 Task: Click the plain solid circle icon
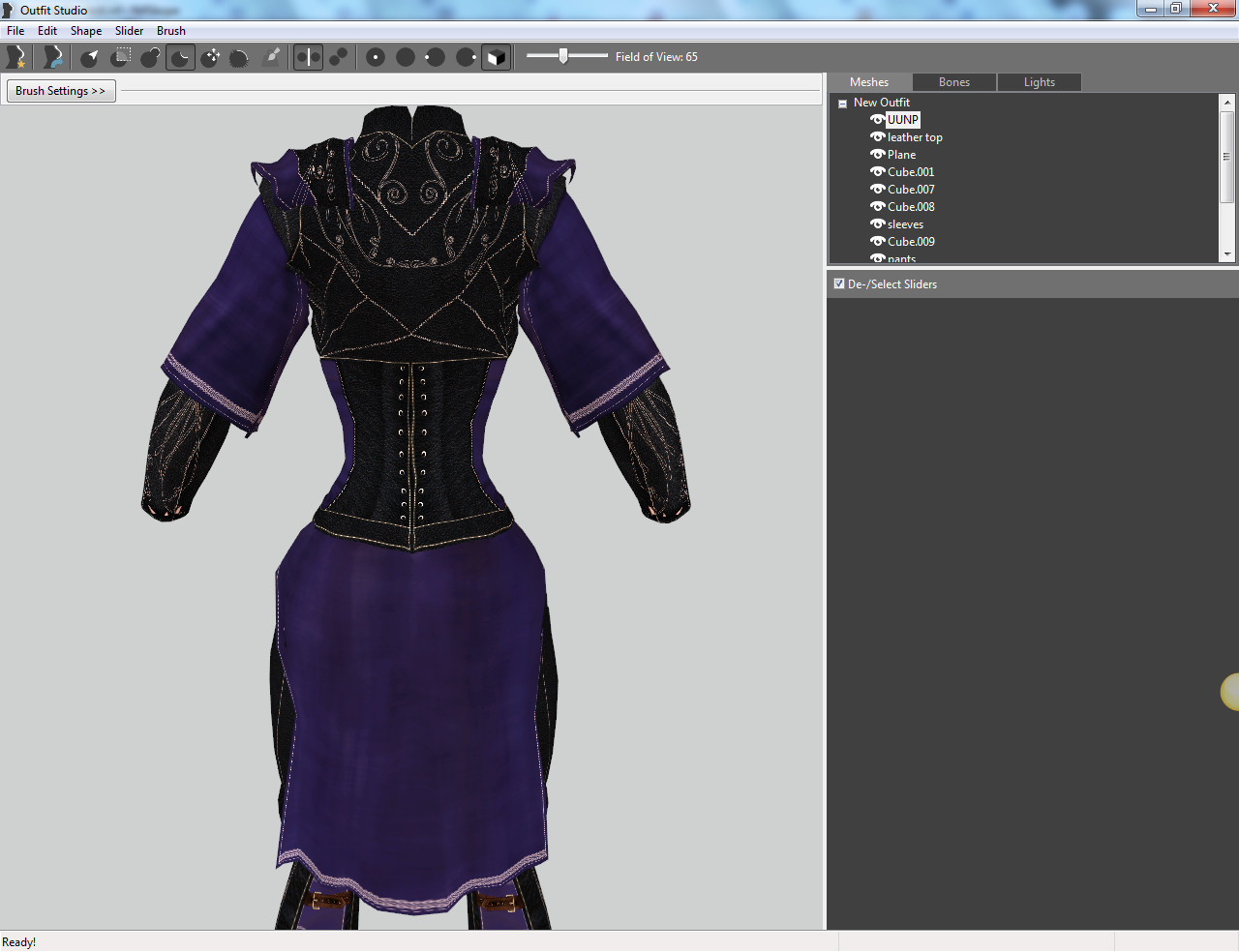point(406,57)
